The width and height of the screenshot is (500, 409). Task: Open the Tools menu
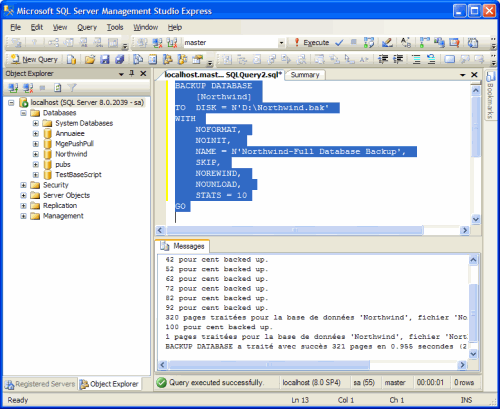115,27
